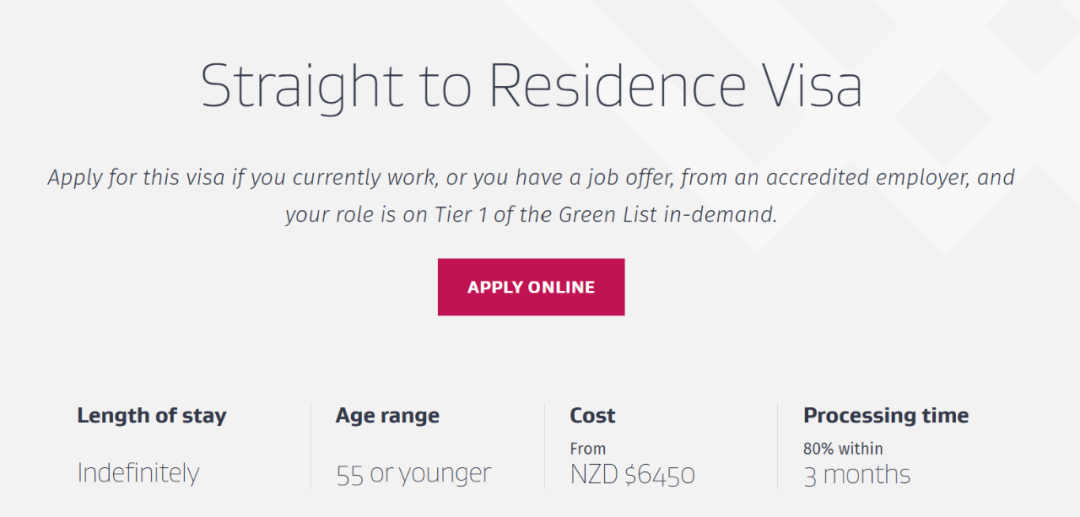Click the Age range label
The width and height of the screenshot is (1080, 517).
[388, 415]
